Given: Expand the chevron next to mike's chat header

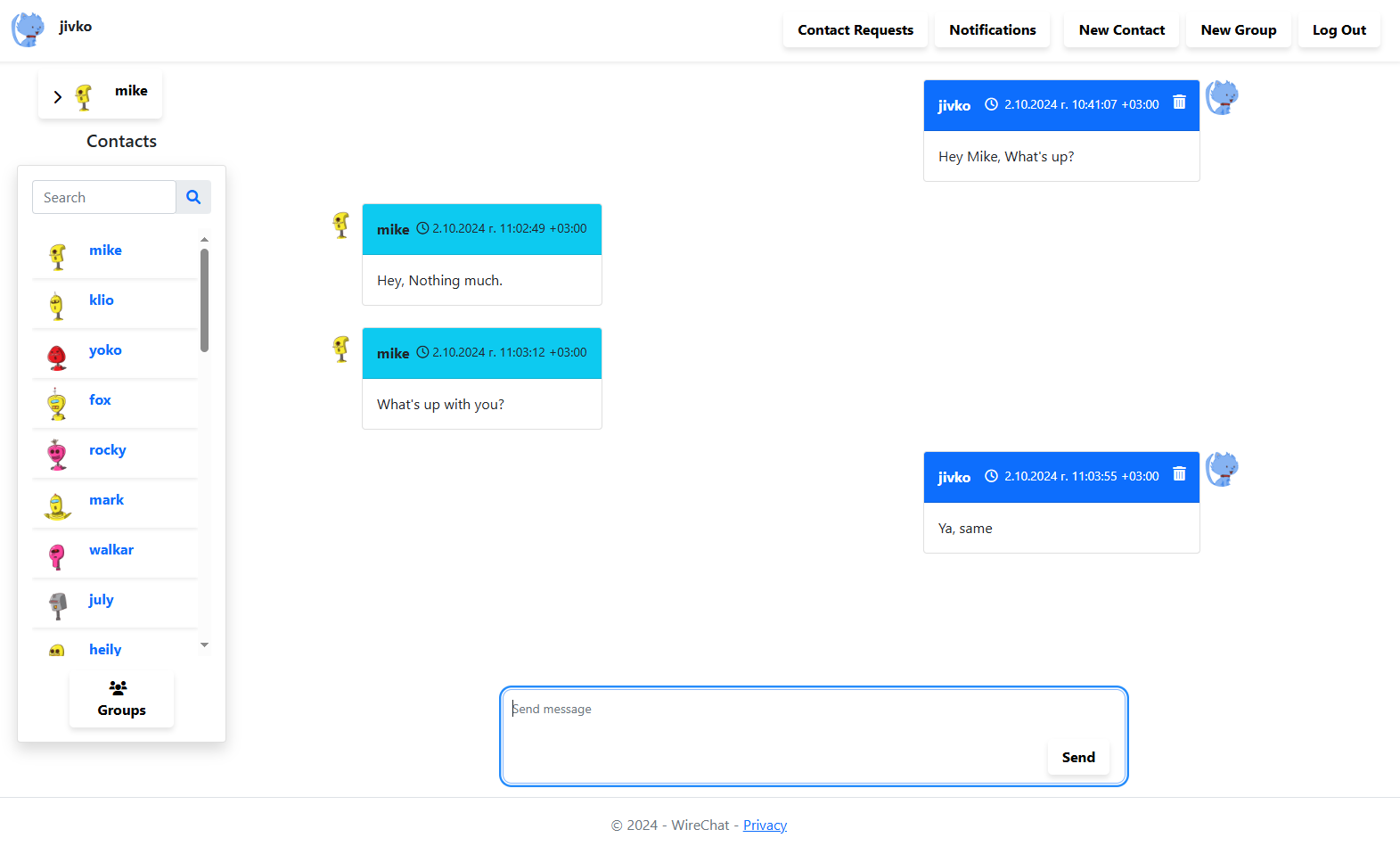Looking at the screenshot, I should 57,97.
